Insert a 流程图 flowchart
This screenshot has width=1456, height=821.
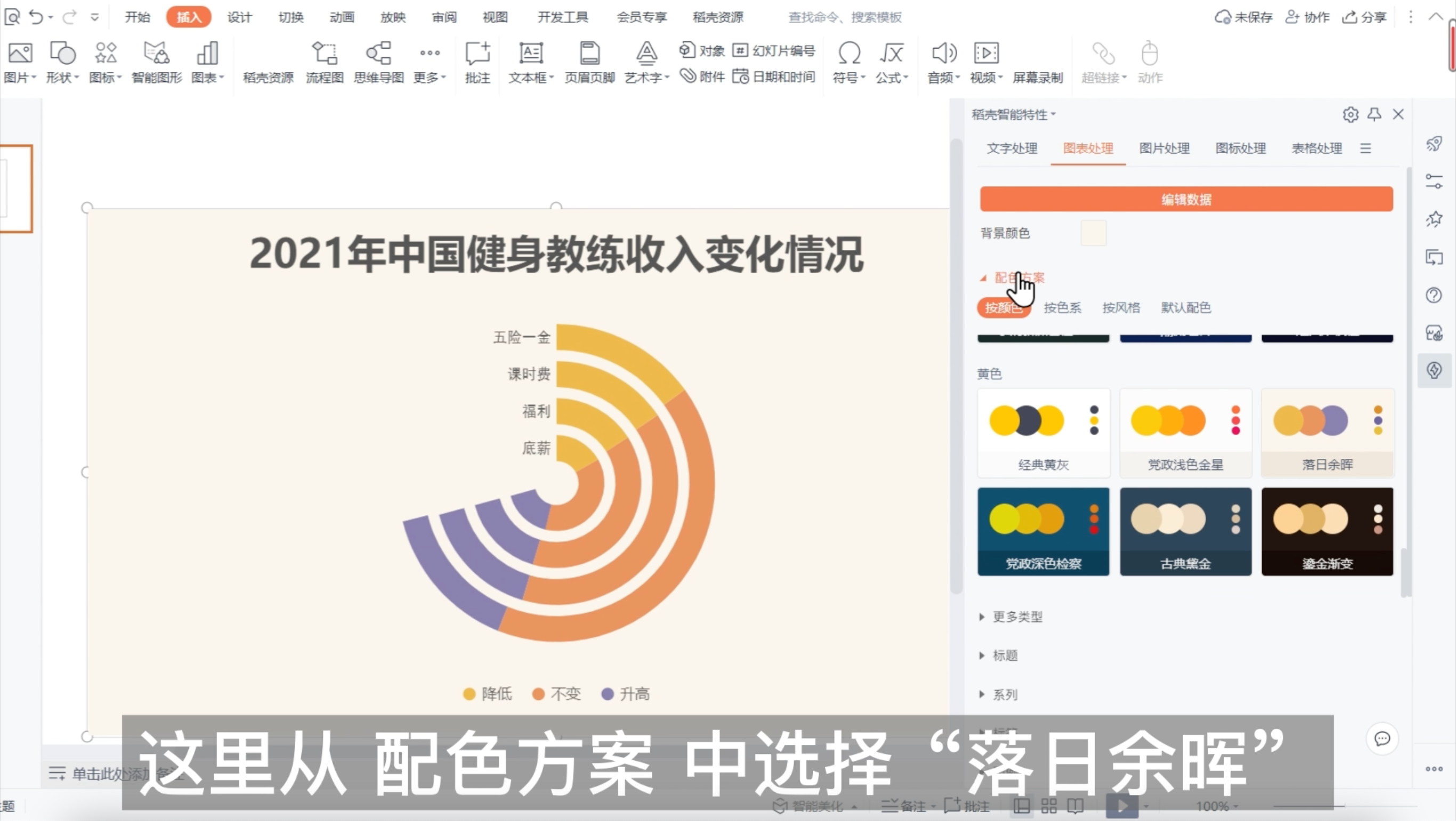coord(325,62)
